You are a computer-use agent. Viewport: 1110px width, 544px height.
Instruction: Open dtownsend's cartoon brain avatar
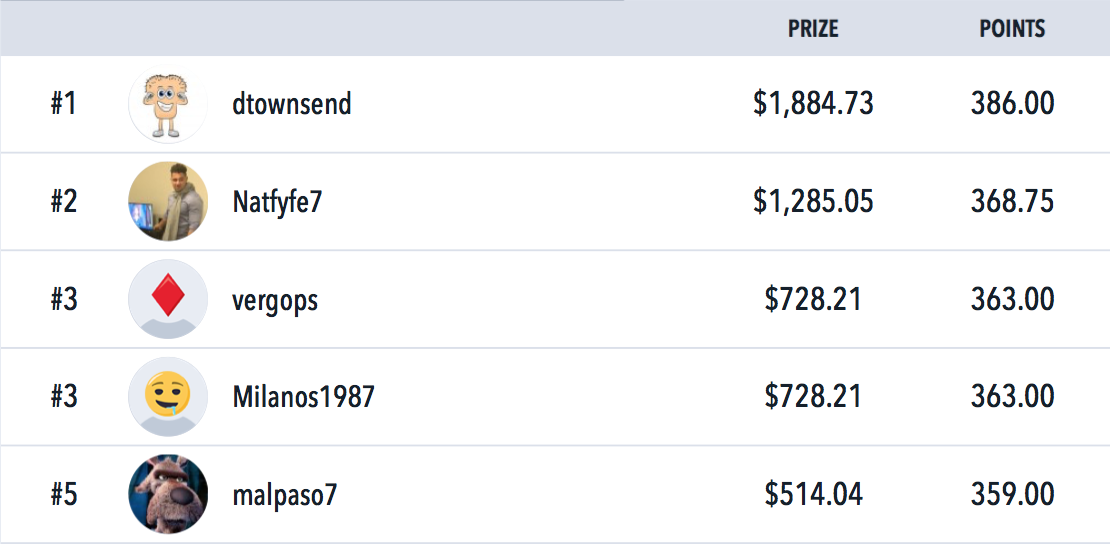(168, 104)
